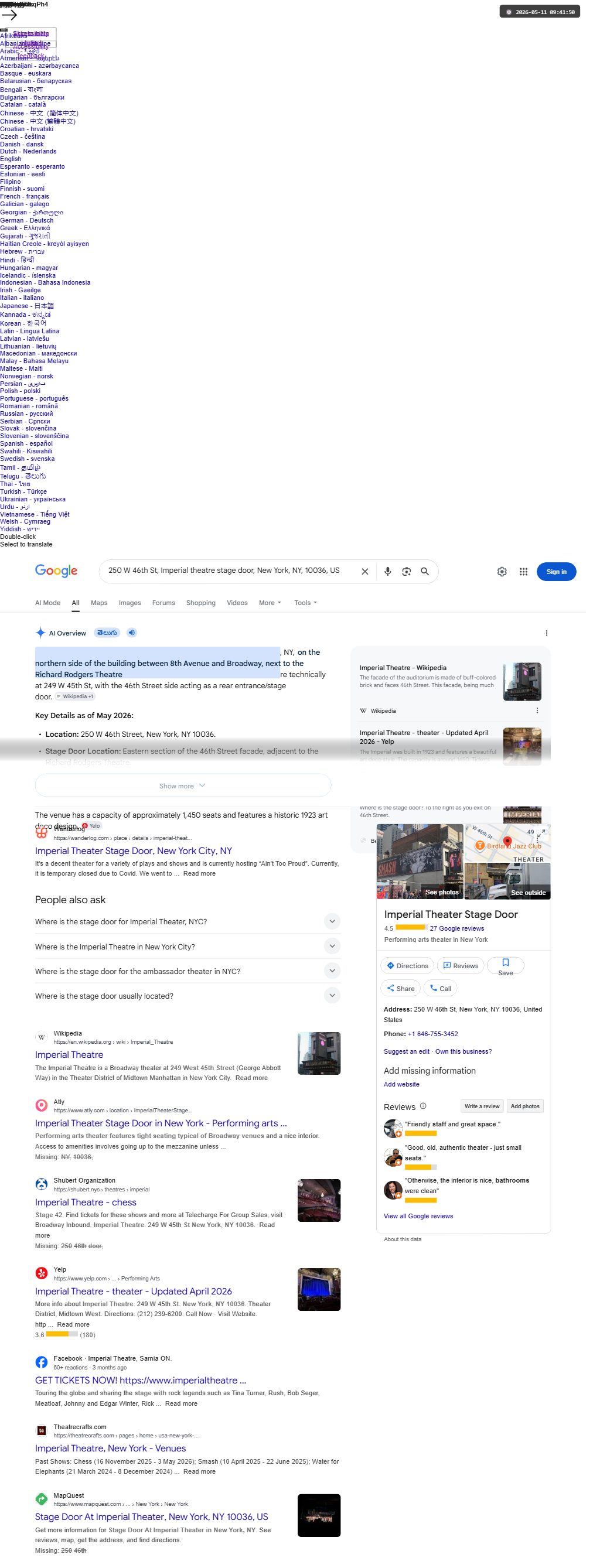Open the Videos tab
593x1568 pixels.
(x=240, y=609)
